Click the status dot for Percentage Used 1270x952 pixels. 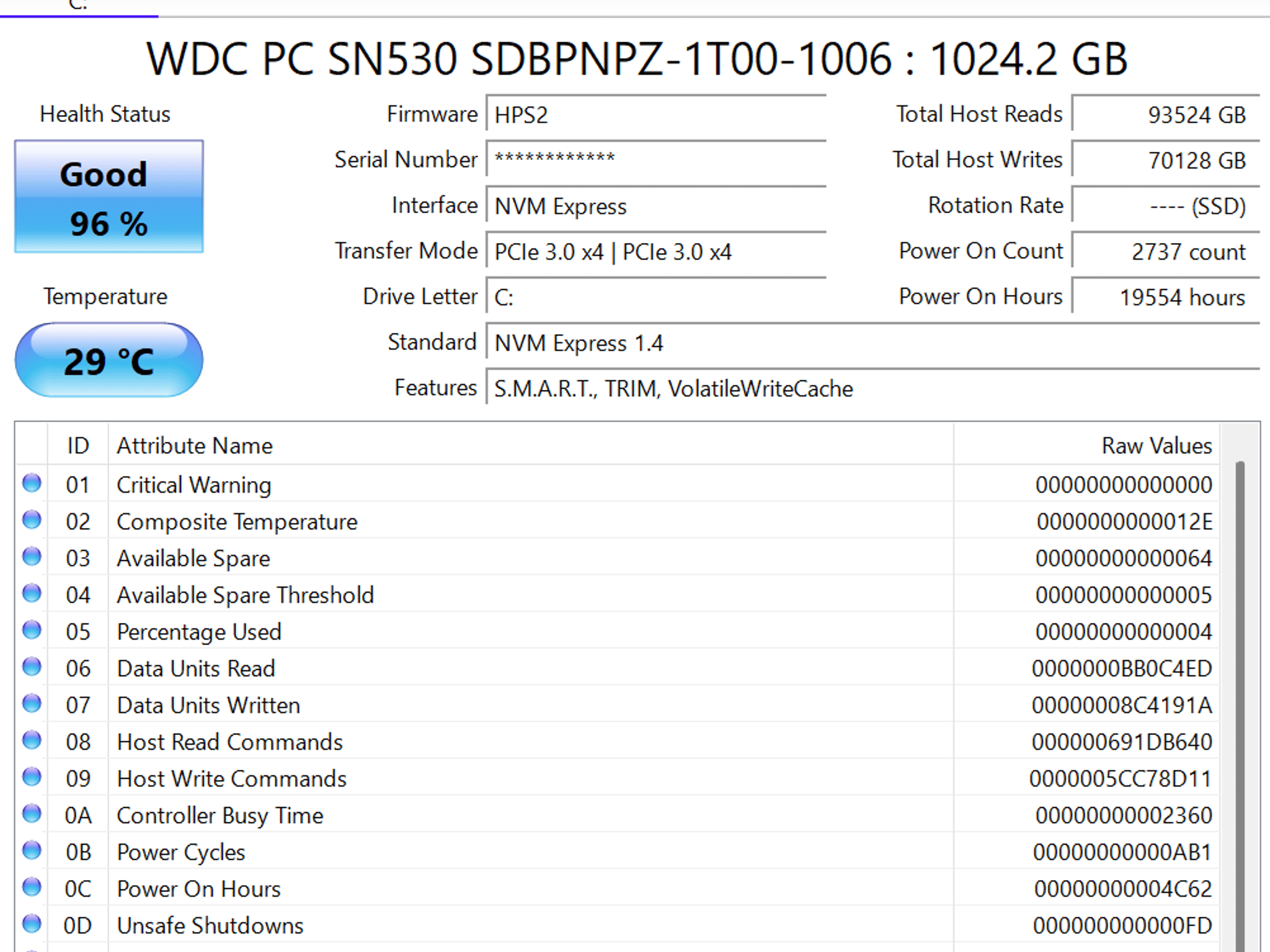click(x=32, y=630)
